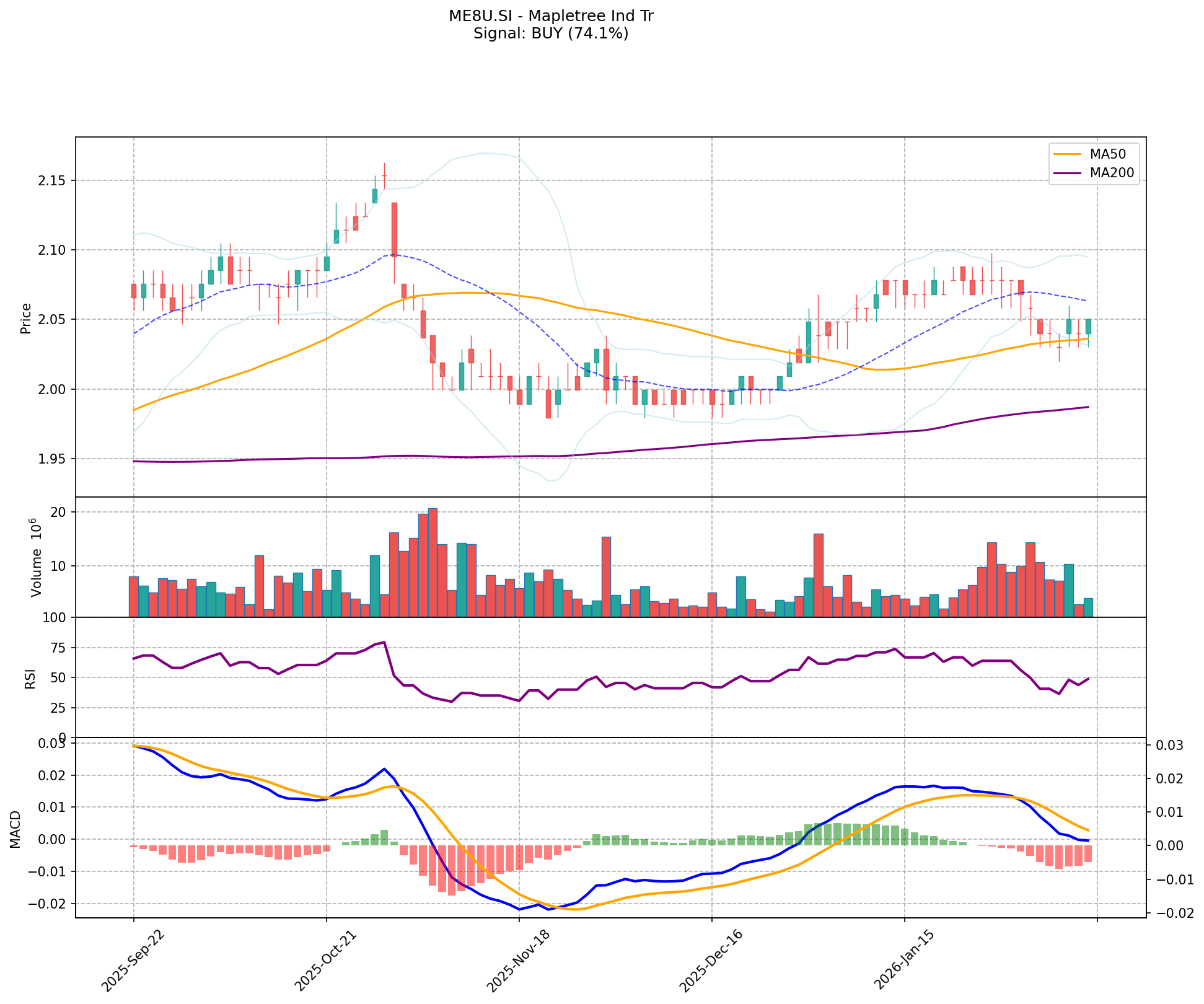
Task: Click the highest candlestick near 2.15
Action: [x=384, y=175]
